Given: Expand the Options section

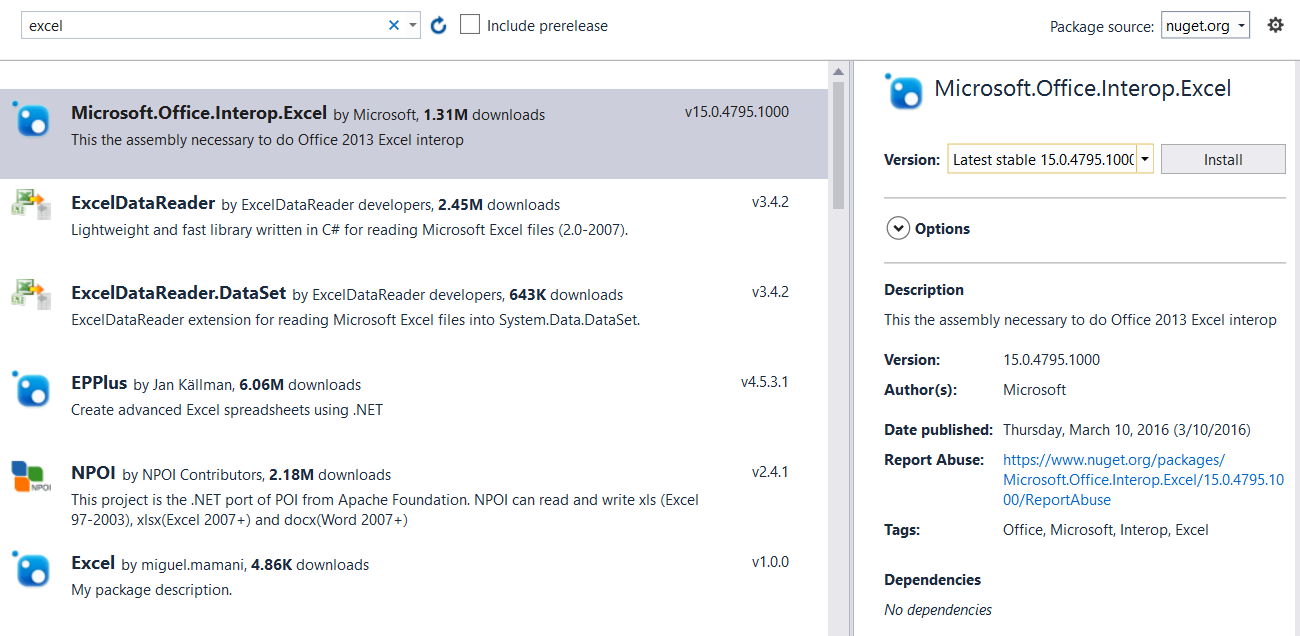Looking at the screenshot, I should (x=898, y=228).
